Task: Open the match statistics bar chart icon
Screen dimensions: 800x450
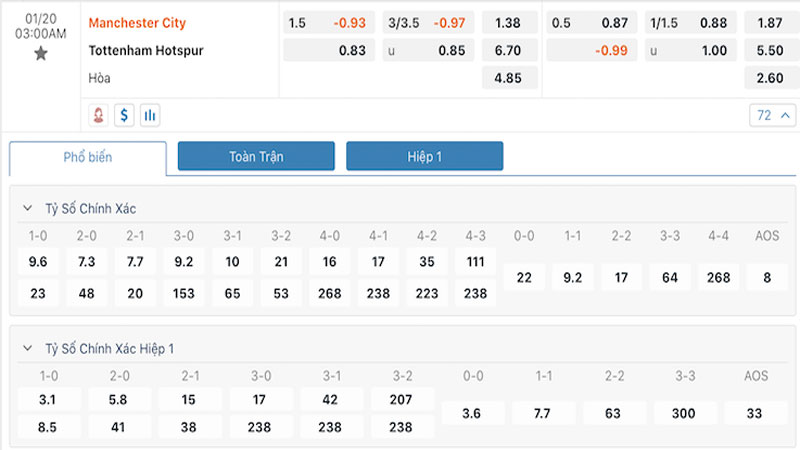Action: coord(150,115)
